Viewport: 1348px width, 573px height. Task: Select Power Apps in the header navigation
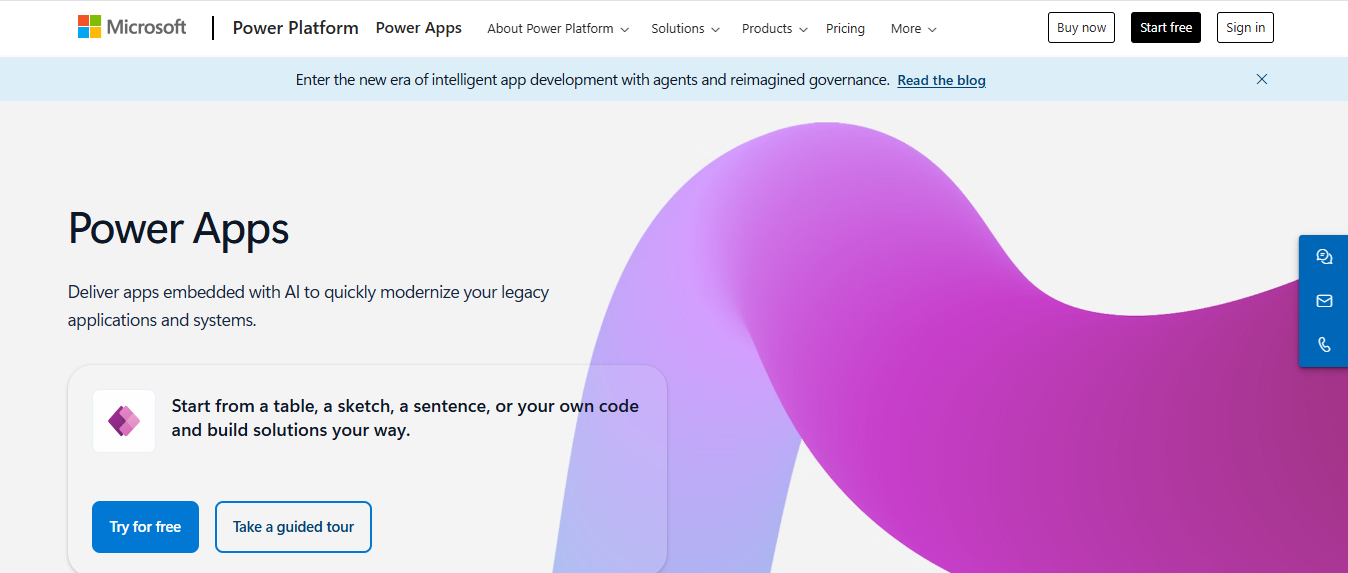click(x=419, y=28)
